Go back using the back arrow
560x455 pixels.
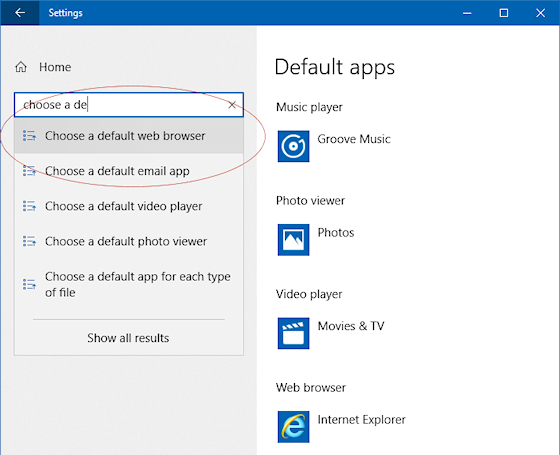pyautogui.click(x=20, y=13)
